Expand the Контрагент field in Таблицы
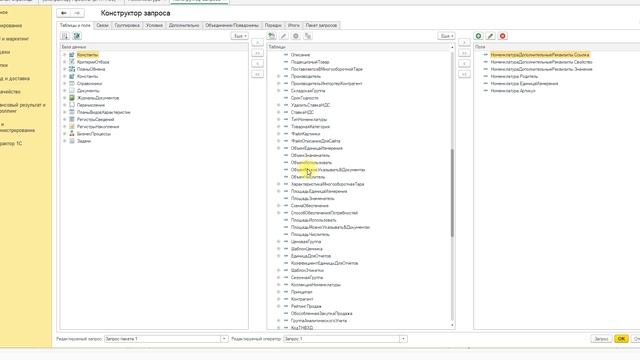Screen dimensions: 640x360 (x=279, y=299)
